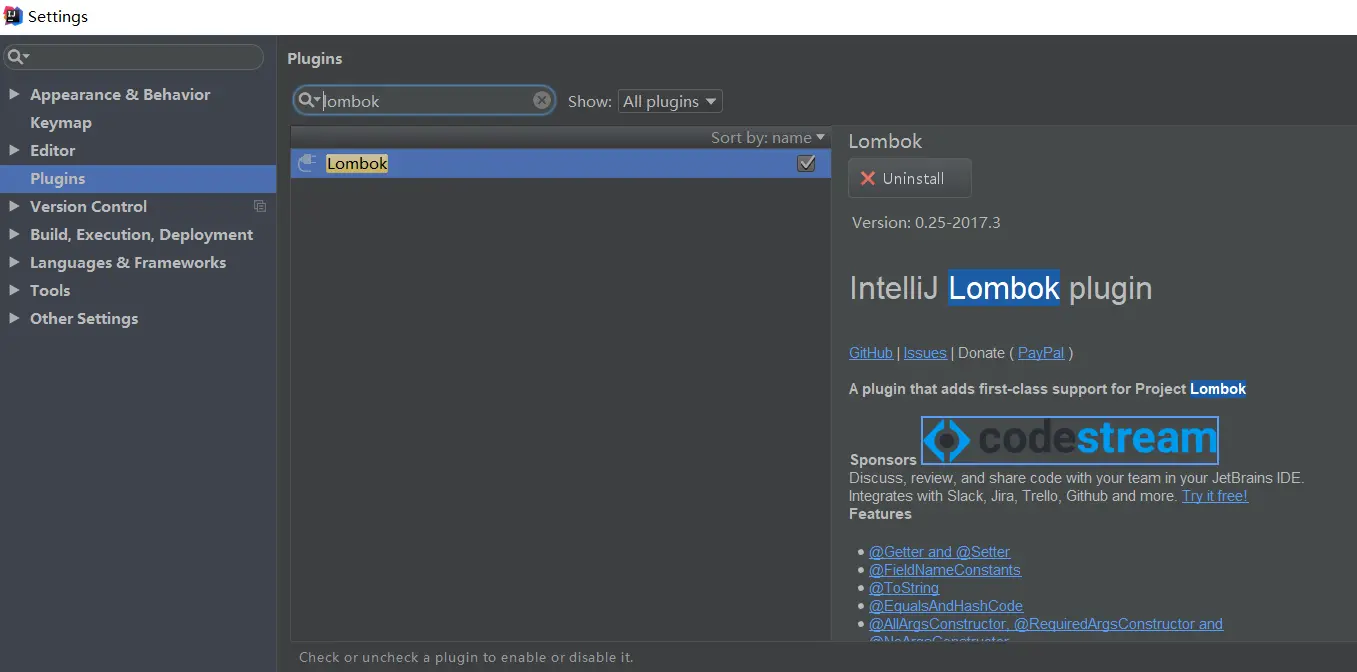Expand the Version Control arrow
Image resolution: width=1357 pixels, height=672 pixels.
[x=14, y=206]
